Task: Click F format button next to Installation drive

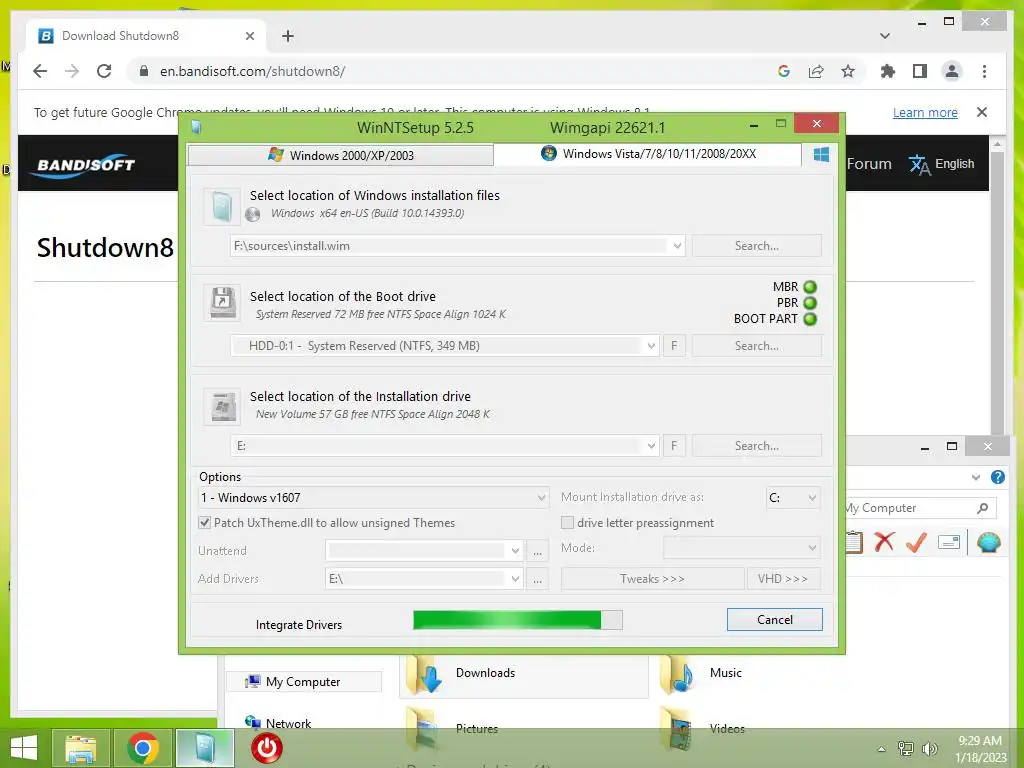Action: click(674, 446)
